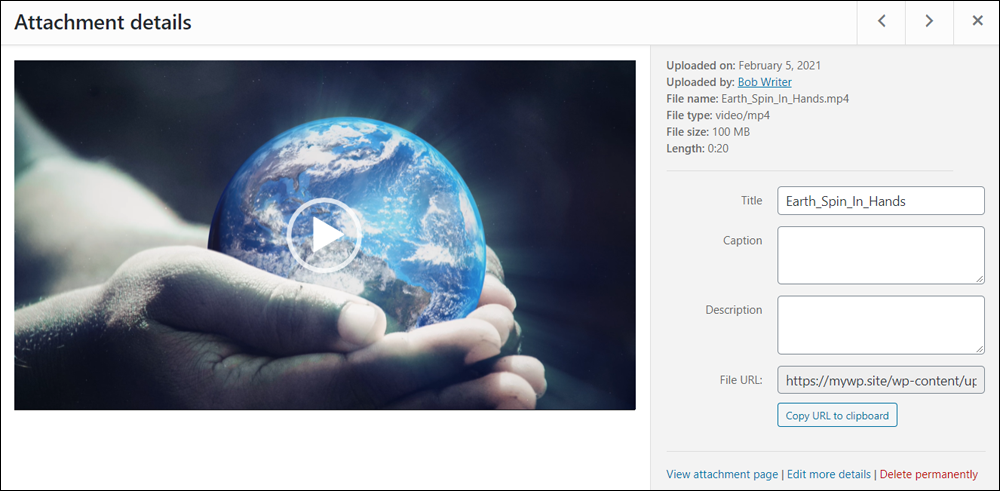Image resolution: width=1000 pixels, height=491 pixels.
Task: Focus the Description text area
Action: 881,325
